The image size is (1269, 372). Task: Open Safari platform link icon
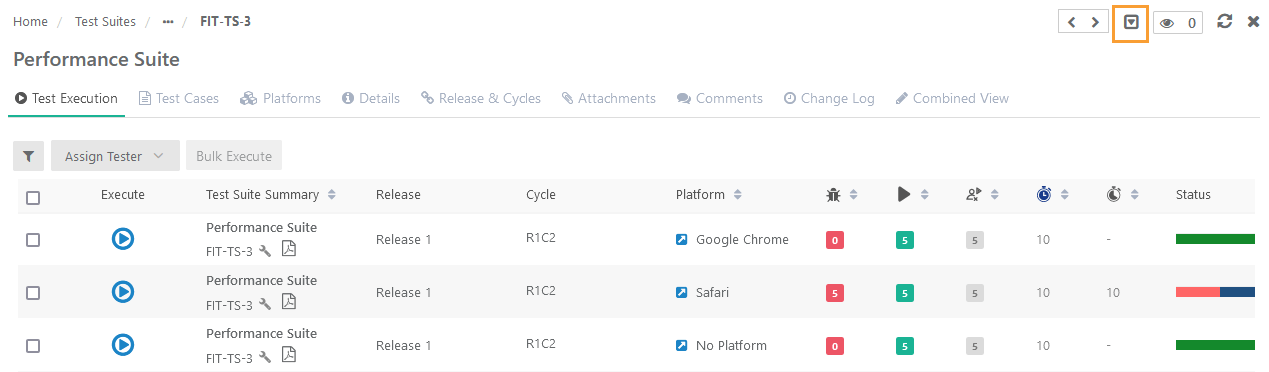pyautogui.click(x=682, y=293)
